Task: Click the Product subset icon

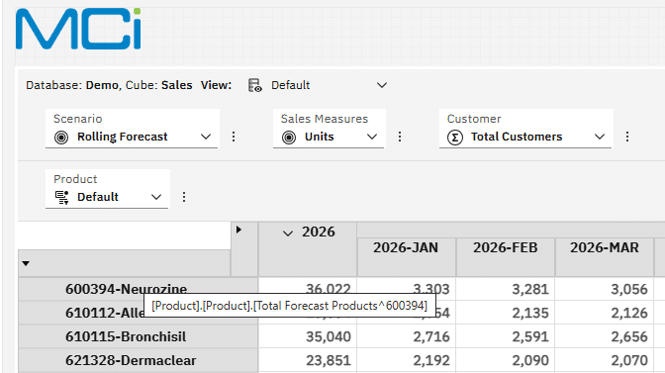Action: 62,197
